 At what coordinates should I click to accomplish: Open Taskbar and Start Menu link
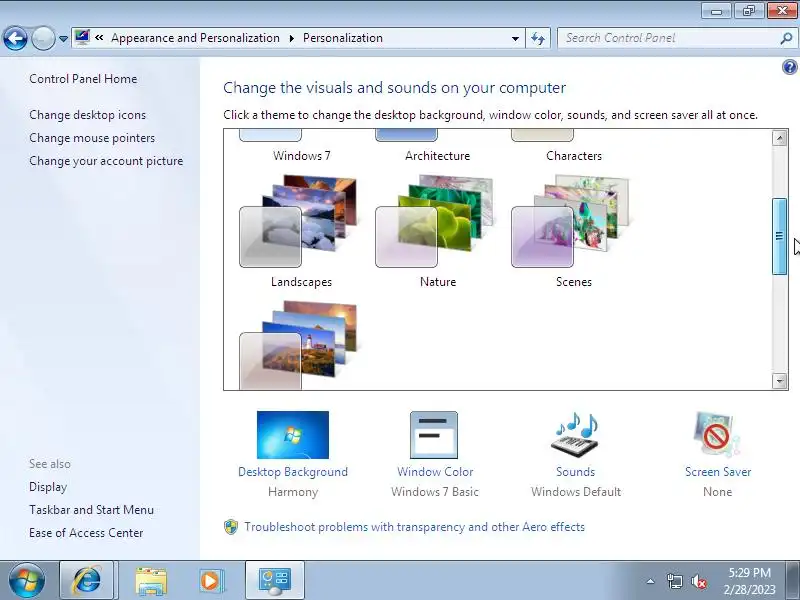point(91,510)
